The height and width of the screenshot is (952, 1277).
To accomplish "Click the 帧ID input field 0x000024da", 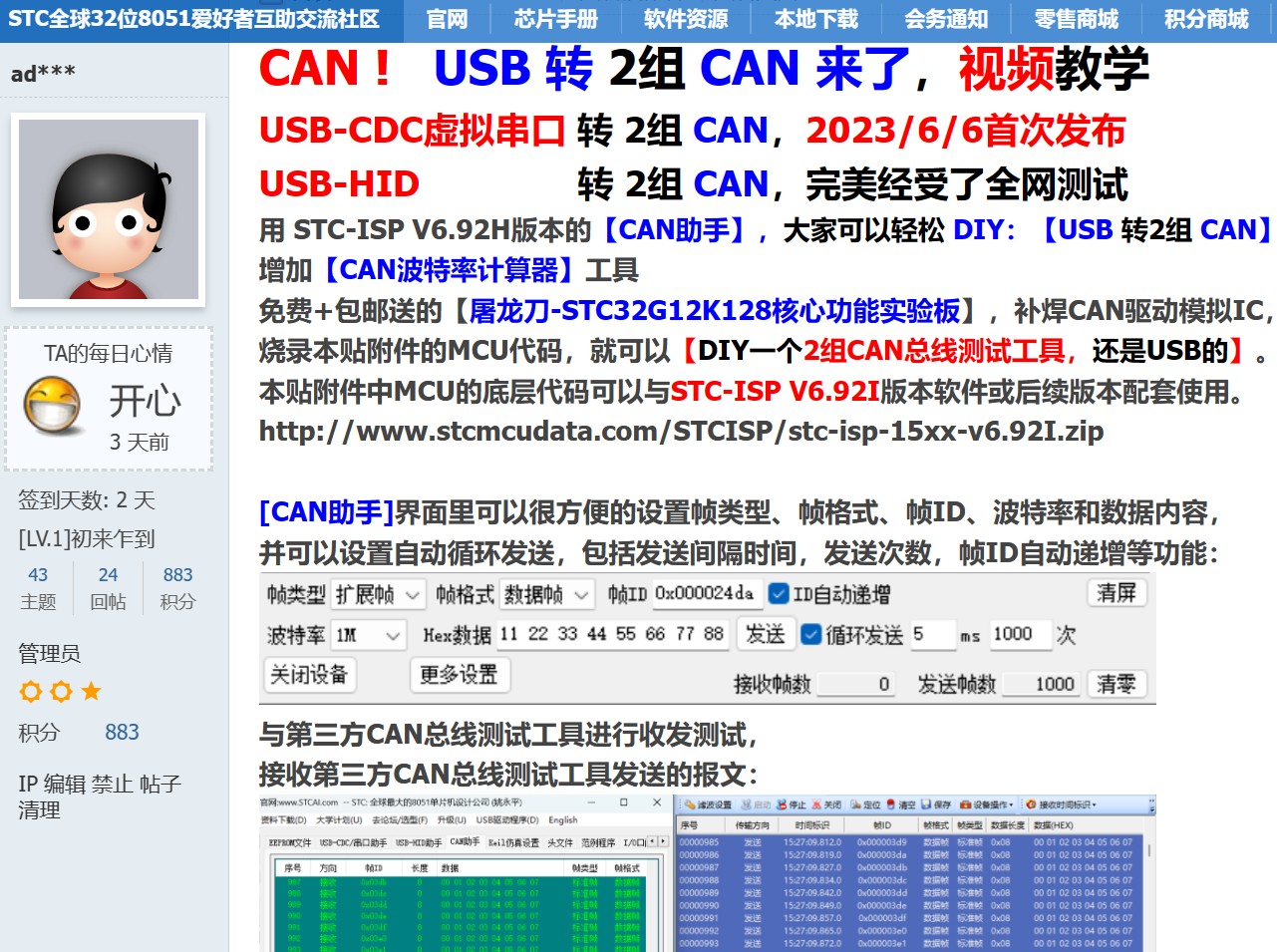I will (708, 594).
